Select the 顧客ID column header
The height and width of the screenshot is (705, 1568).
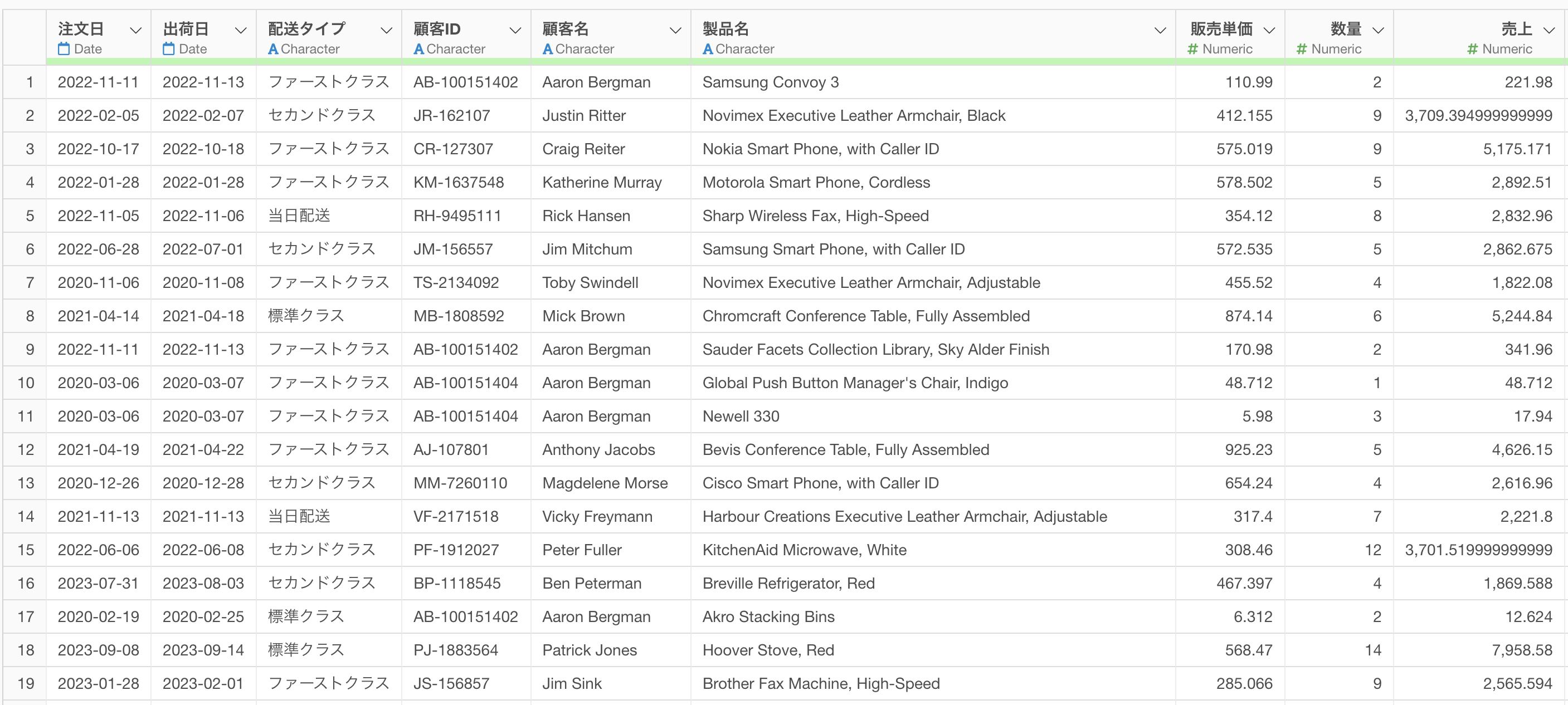tap(466, 37)
